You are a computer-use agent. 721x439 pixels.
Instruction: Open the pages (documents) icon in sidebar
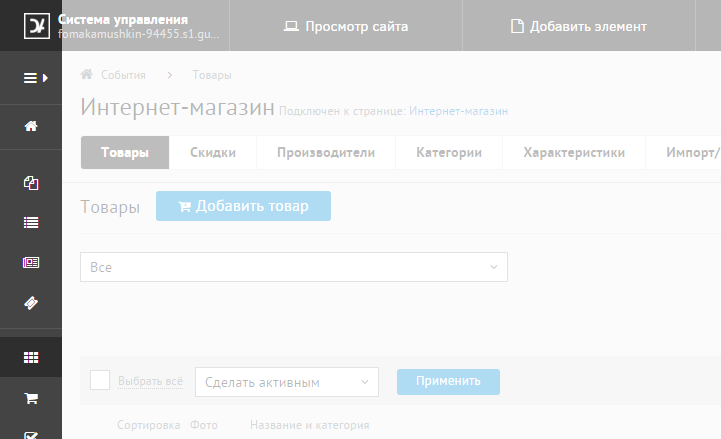click(x=31, y=183)
